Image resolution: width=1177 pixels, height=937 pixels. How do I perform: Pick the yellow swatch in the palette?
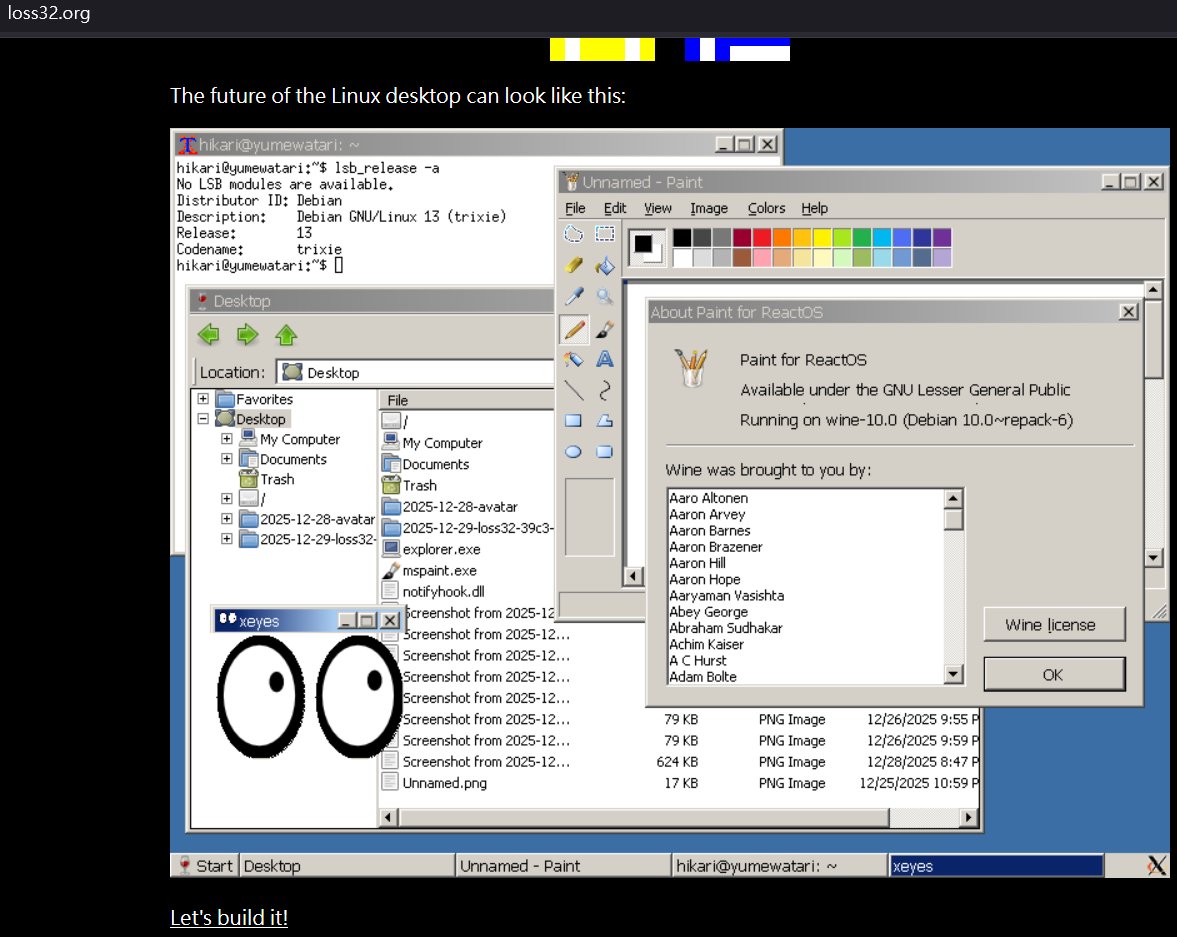coord(821,238)
